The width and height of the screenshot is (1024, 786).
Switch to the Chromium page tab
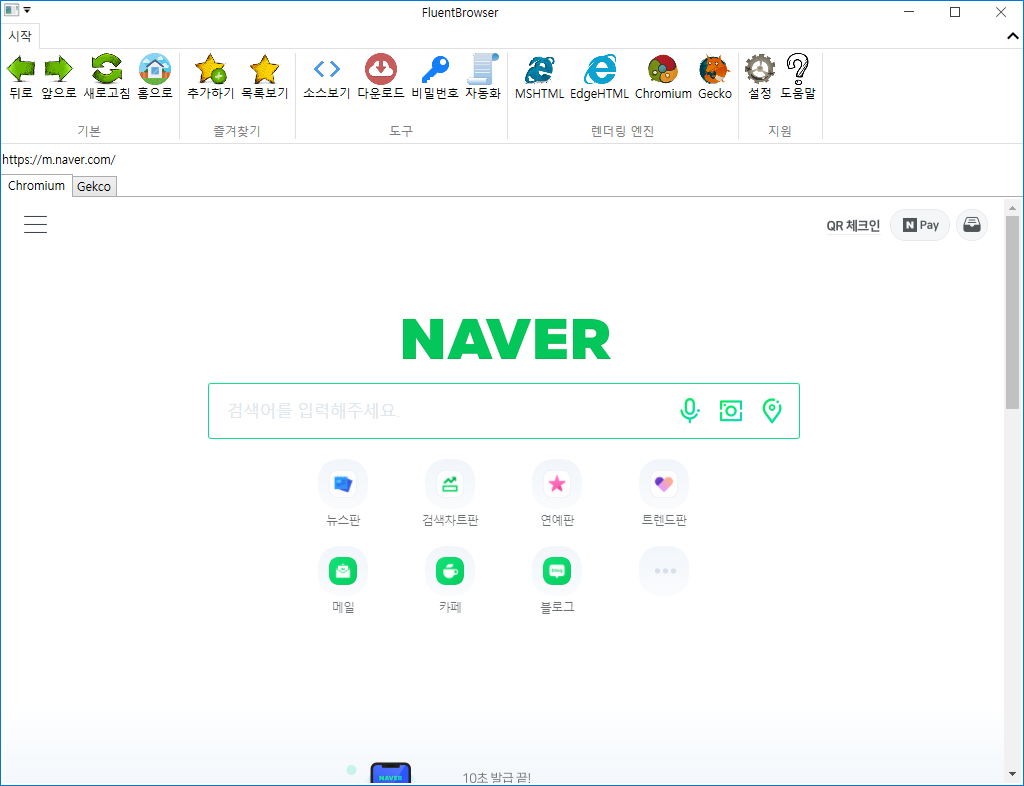coord(36,185)
